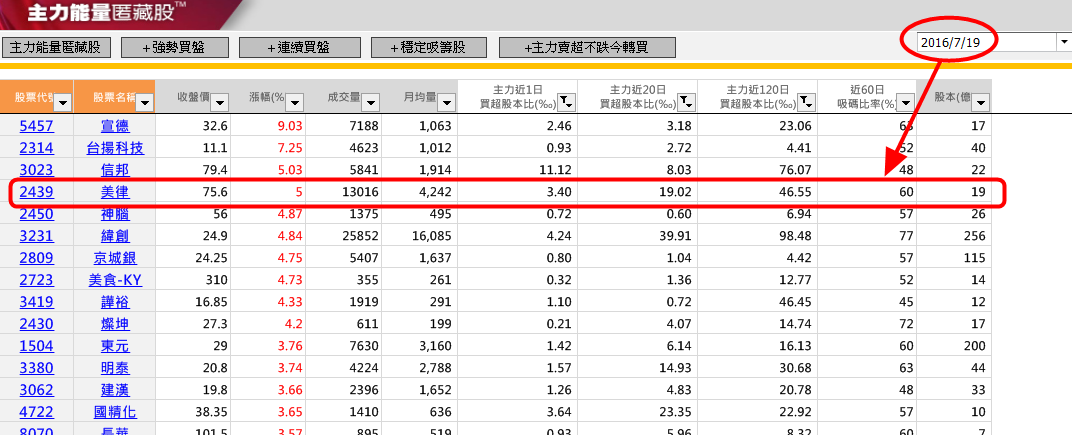Open stock code 2439 link
Viewport: 1072px width, 435px height.
35,192
